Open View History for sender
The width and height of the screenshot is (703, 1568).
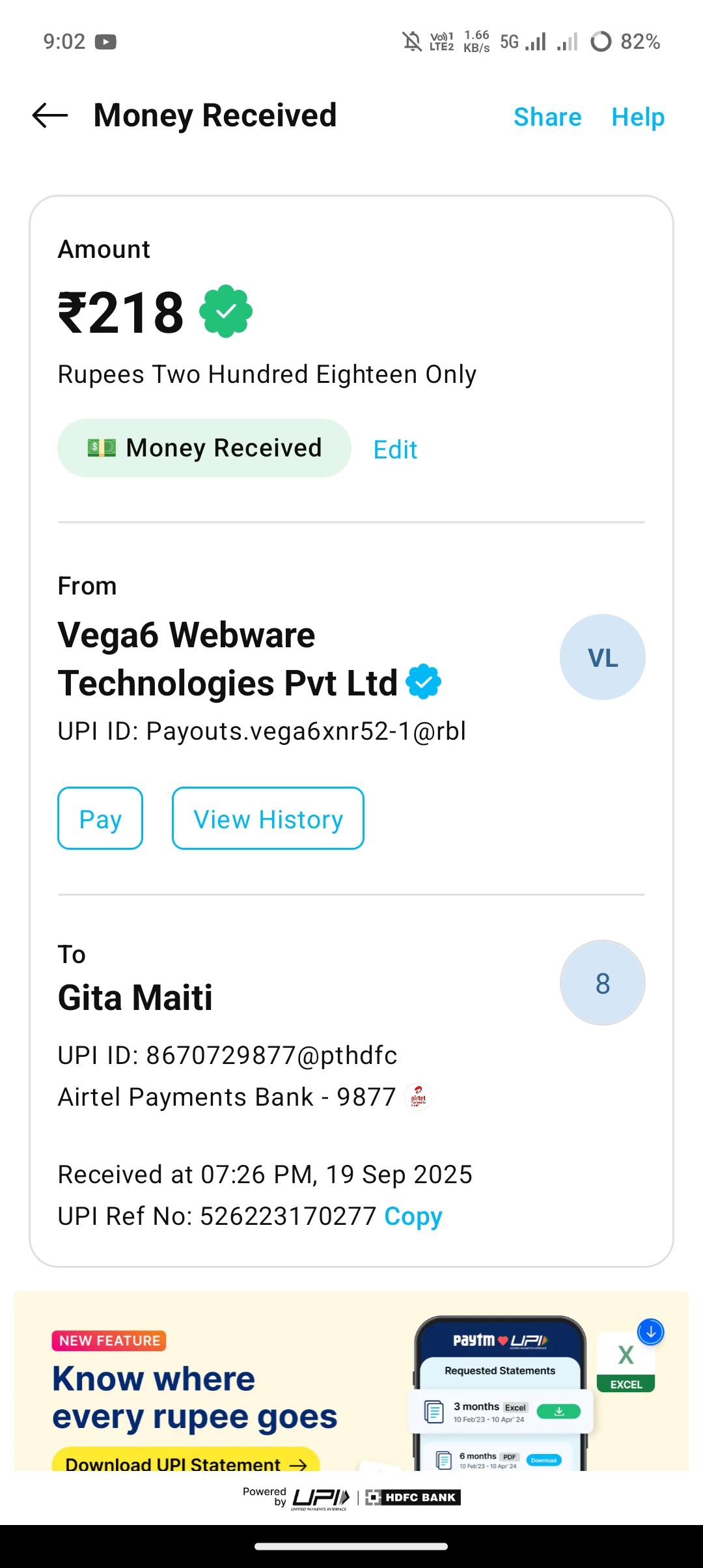tap(268, 819)
